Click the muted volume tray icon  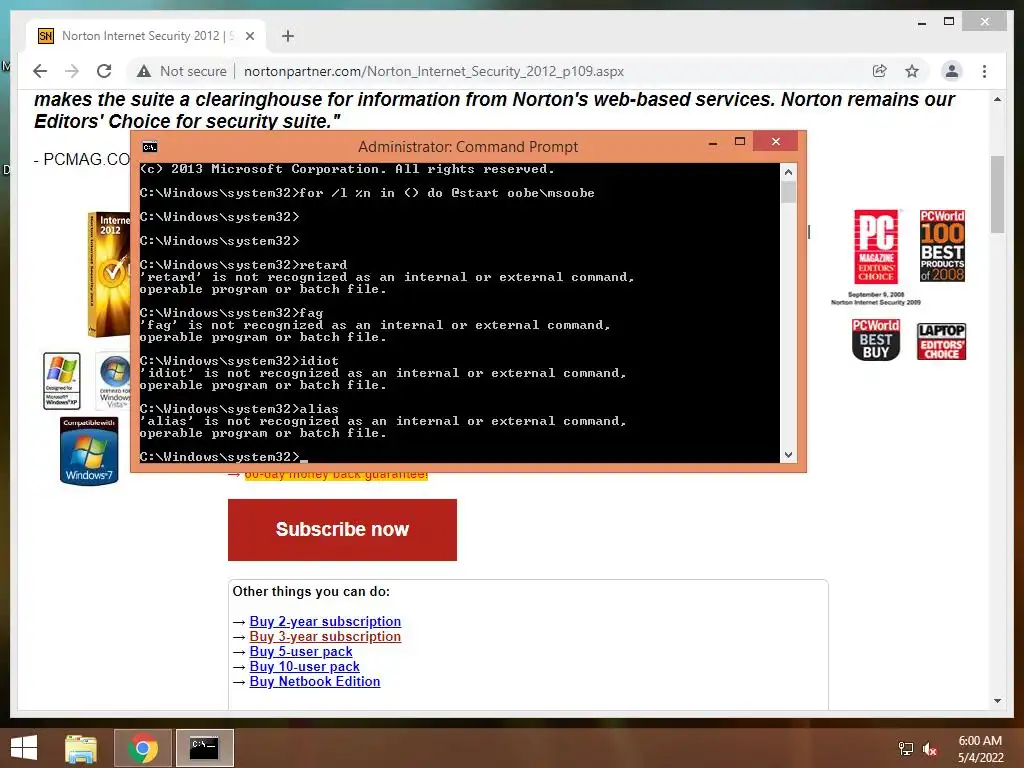(930, 748)
